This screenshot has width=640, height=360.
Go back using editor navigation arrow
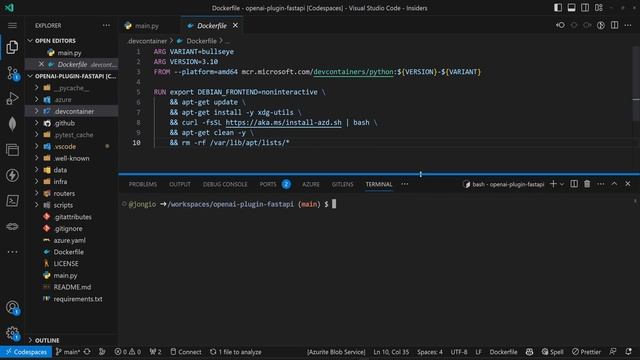pos(560,25)
